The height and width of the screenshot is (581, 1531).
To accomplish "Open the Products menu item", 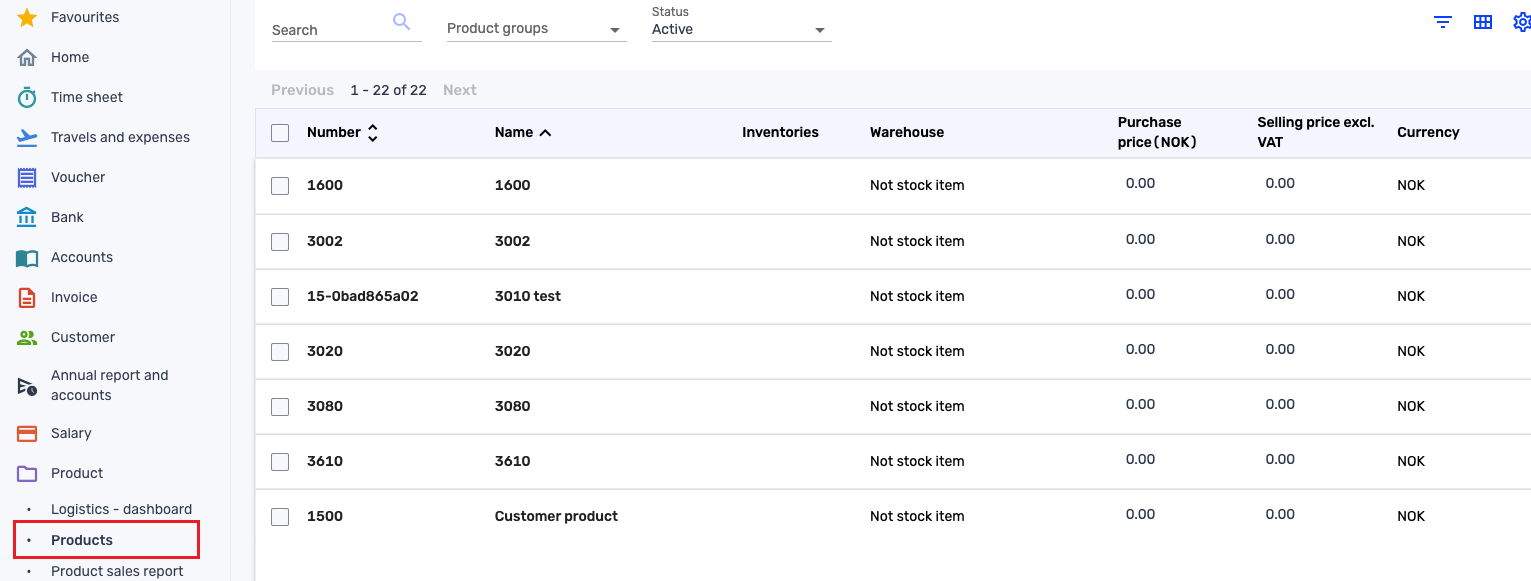I will click(82, 539).
